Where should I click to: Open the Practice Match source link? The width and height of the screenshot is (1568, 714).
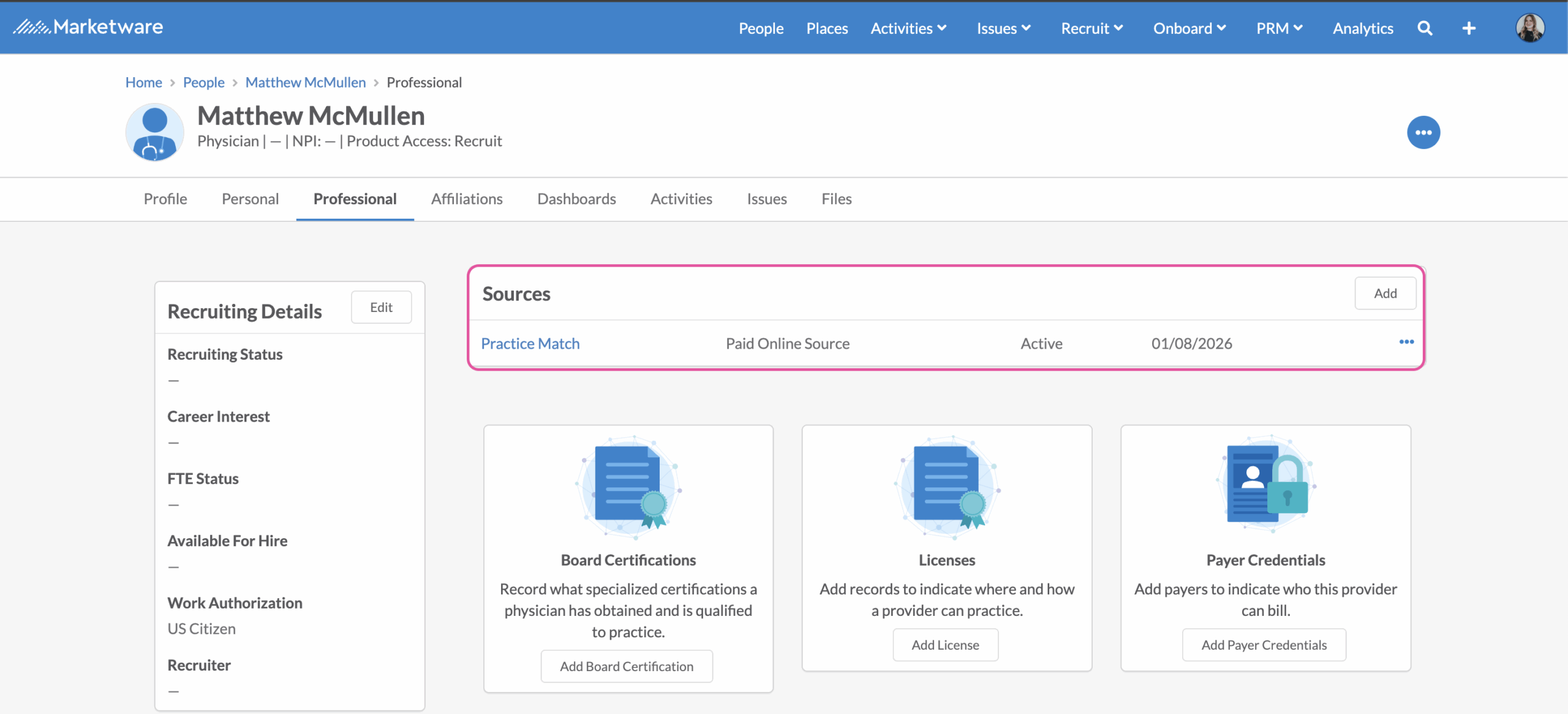pos(530,344)
